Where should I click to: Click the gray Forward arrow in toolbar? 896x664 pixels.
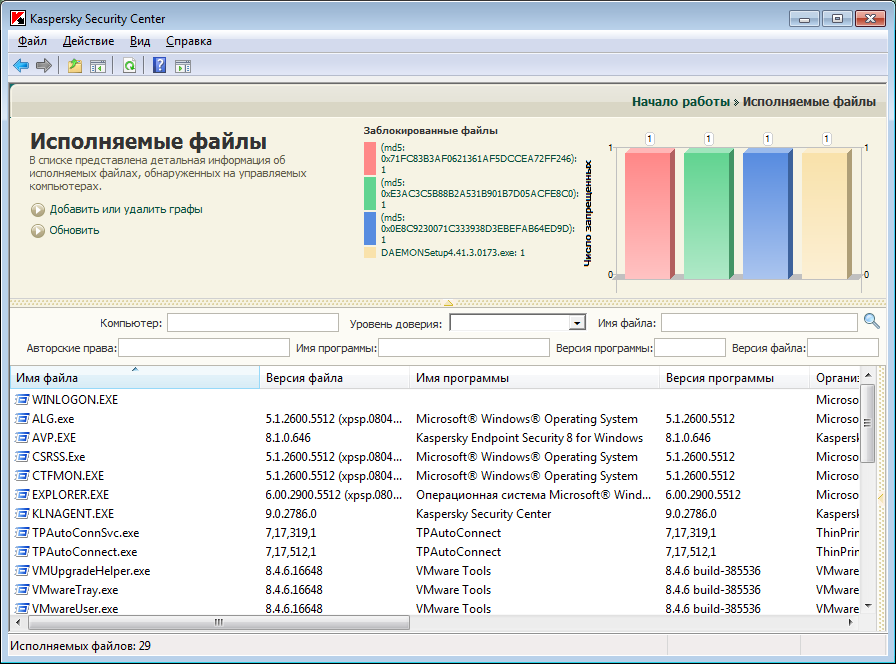(x=43, y=66)
